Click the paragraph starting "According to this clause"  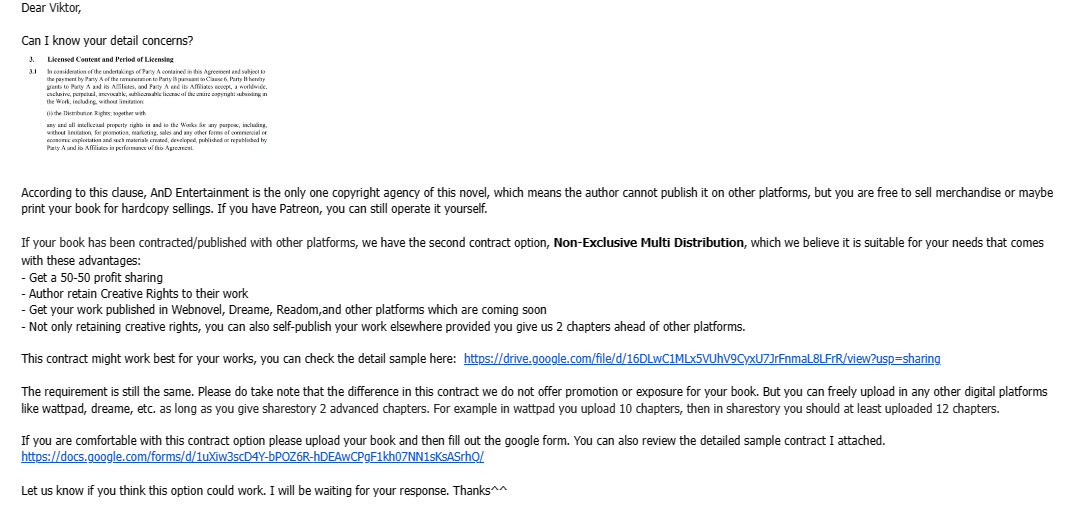(x=400, y=192)
